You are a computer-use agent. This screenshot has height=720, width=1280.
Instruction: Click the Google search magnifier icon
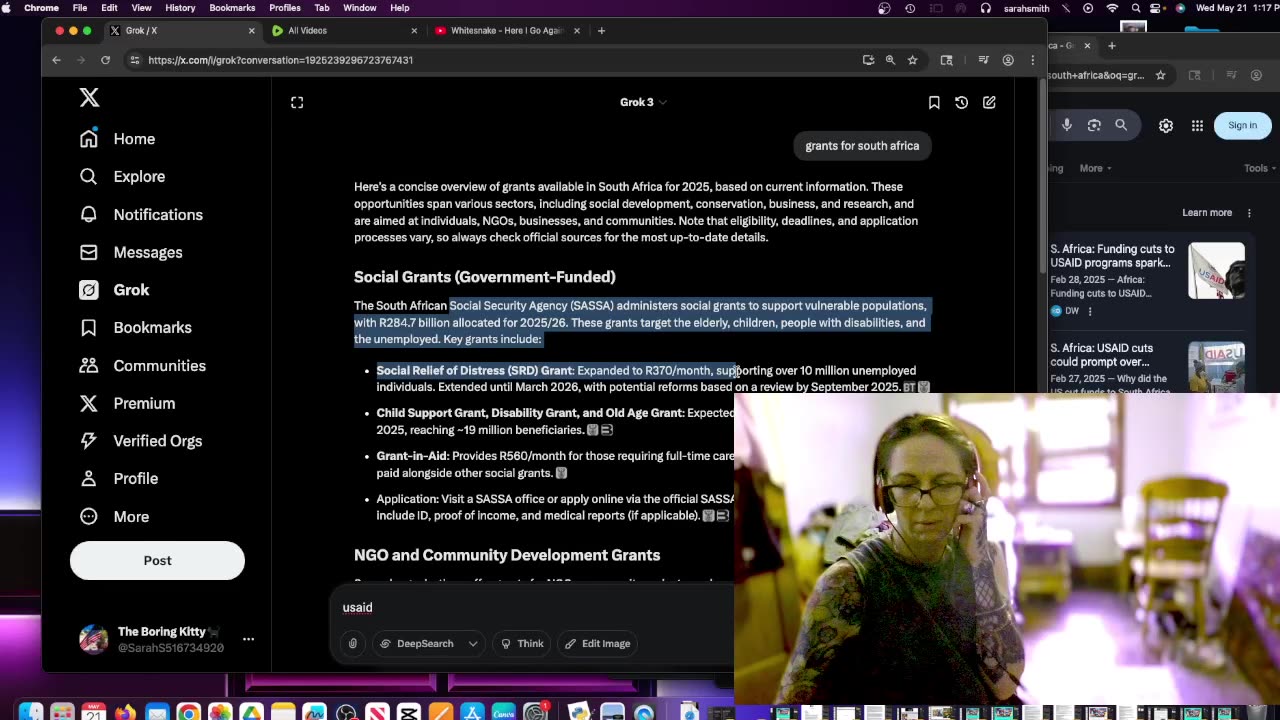pyautogui.click(x=1121, y=125)
